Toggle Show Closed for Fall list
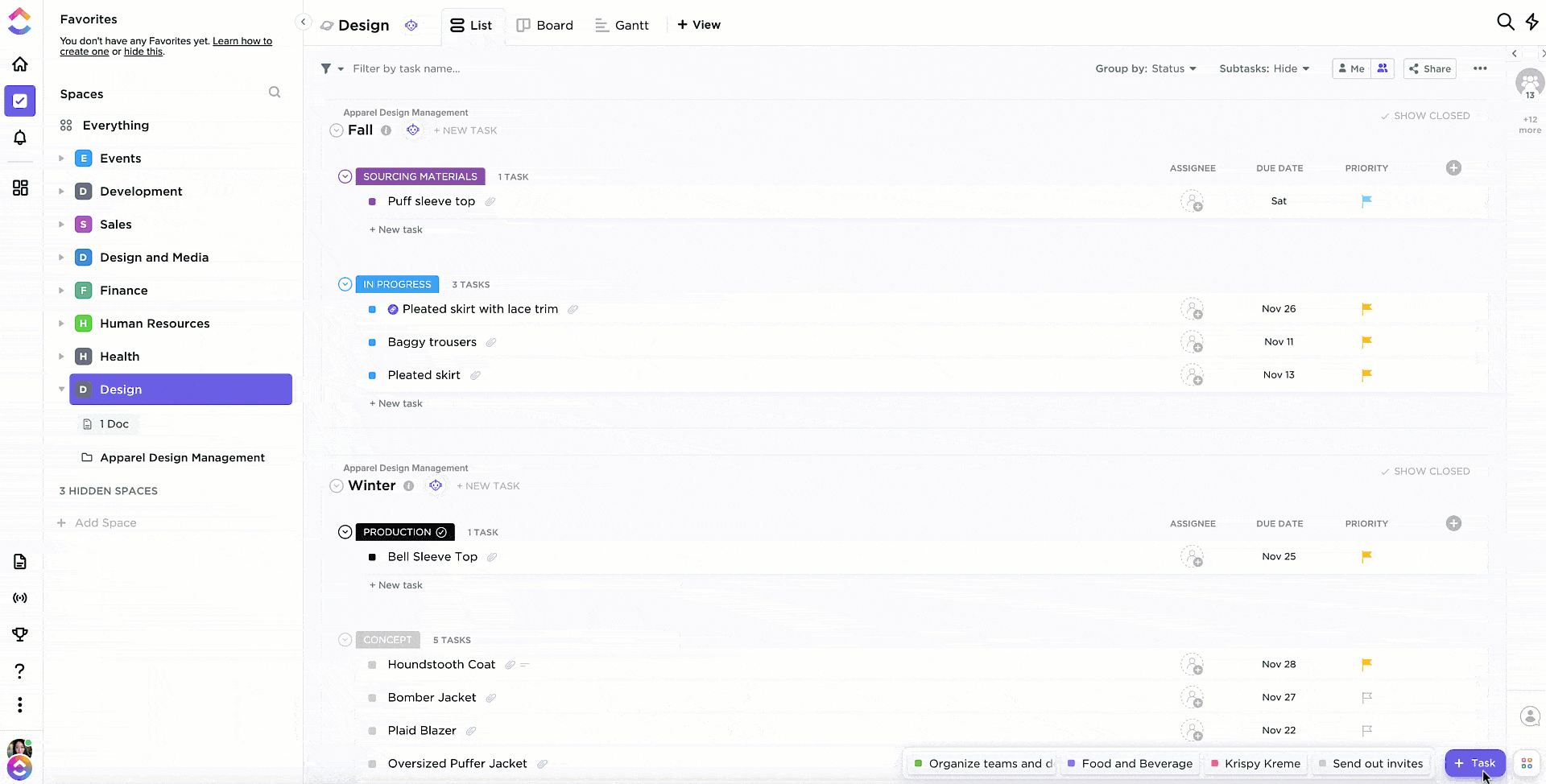 (x=1425, y=116)
